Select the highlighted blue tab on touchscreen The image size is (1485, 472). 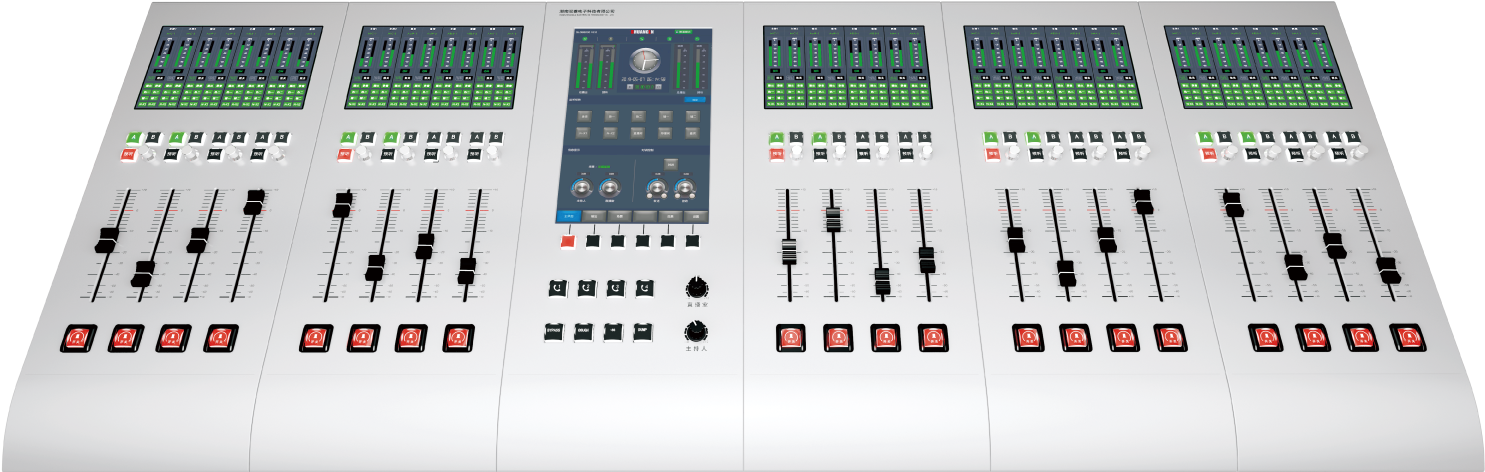pos(568,215)
